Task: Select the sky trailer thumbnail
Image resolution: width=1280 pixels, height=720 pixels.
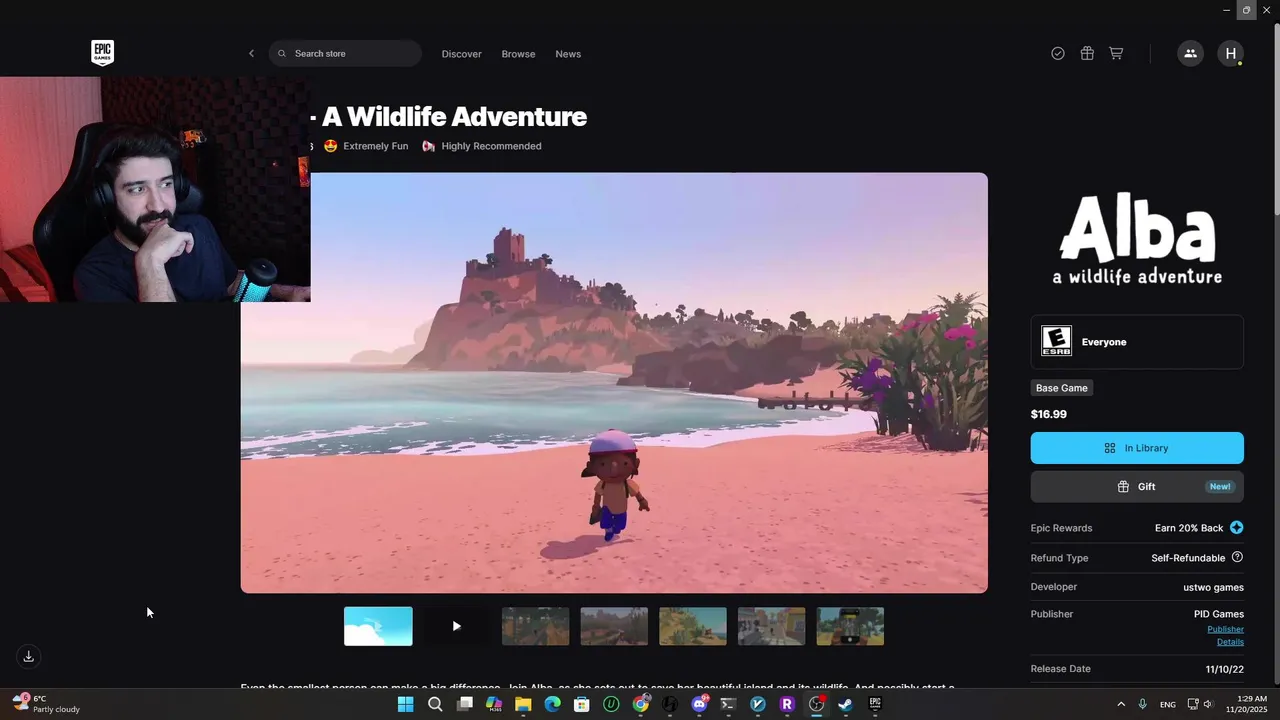Action: 378,626
